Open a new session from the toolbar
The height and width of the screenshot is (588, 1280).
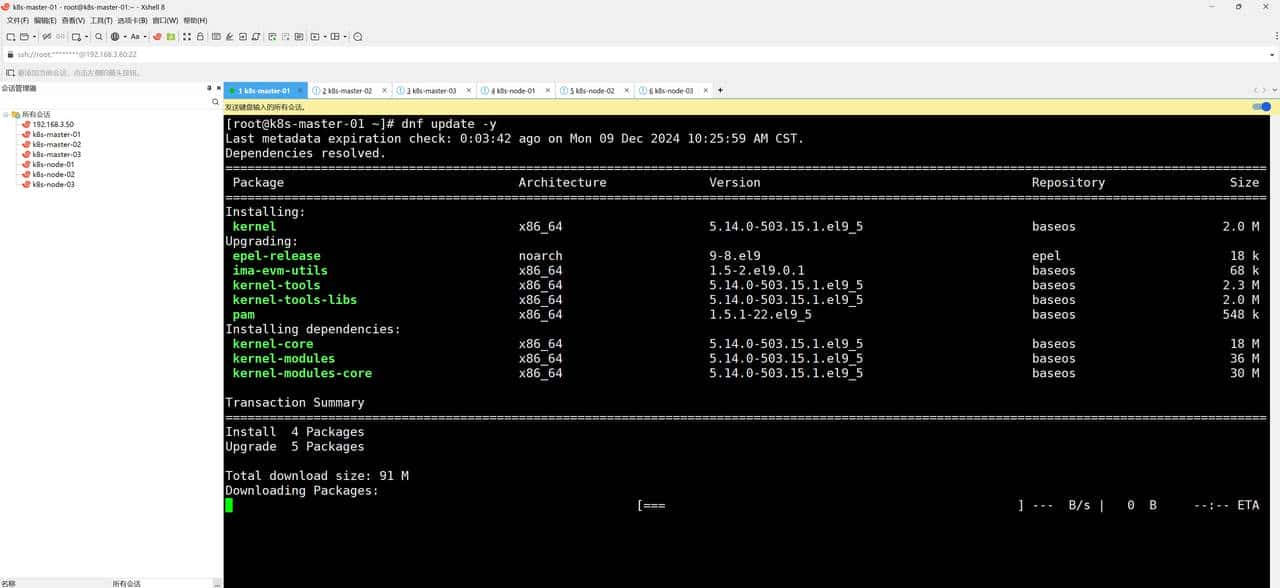[10, 37]
